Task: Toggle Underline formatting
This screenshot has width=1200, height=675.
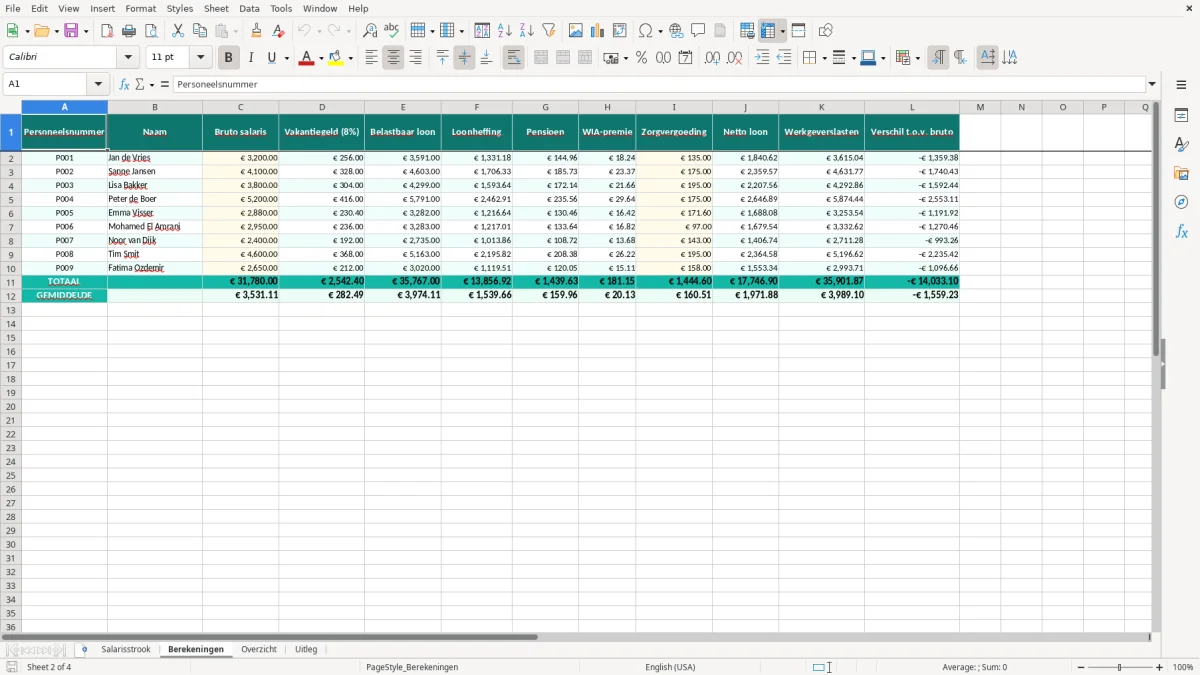Action: tap(272, 58)
